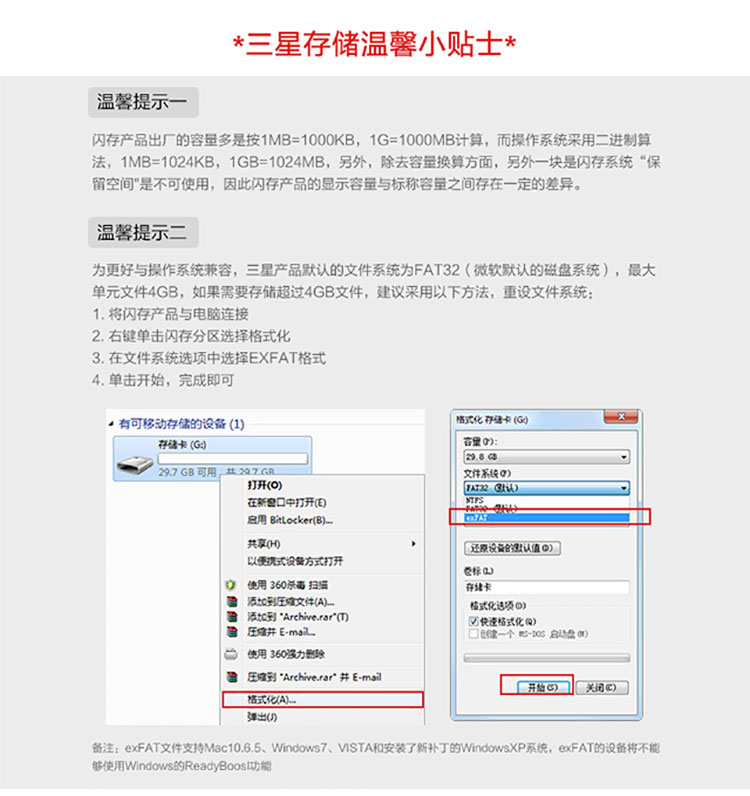750x796 pixels.
Task: Close the format storage card dialog
Action: click(621, 417)
